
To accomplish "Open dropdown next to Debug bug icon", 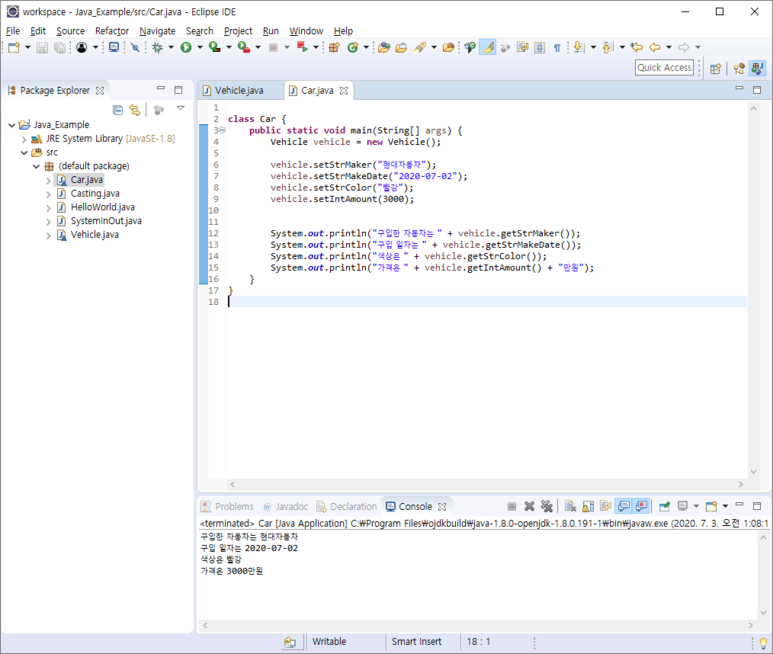I will tap(171, 47).
